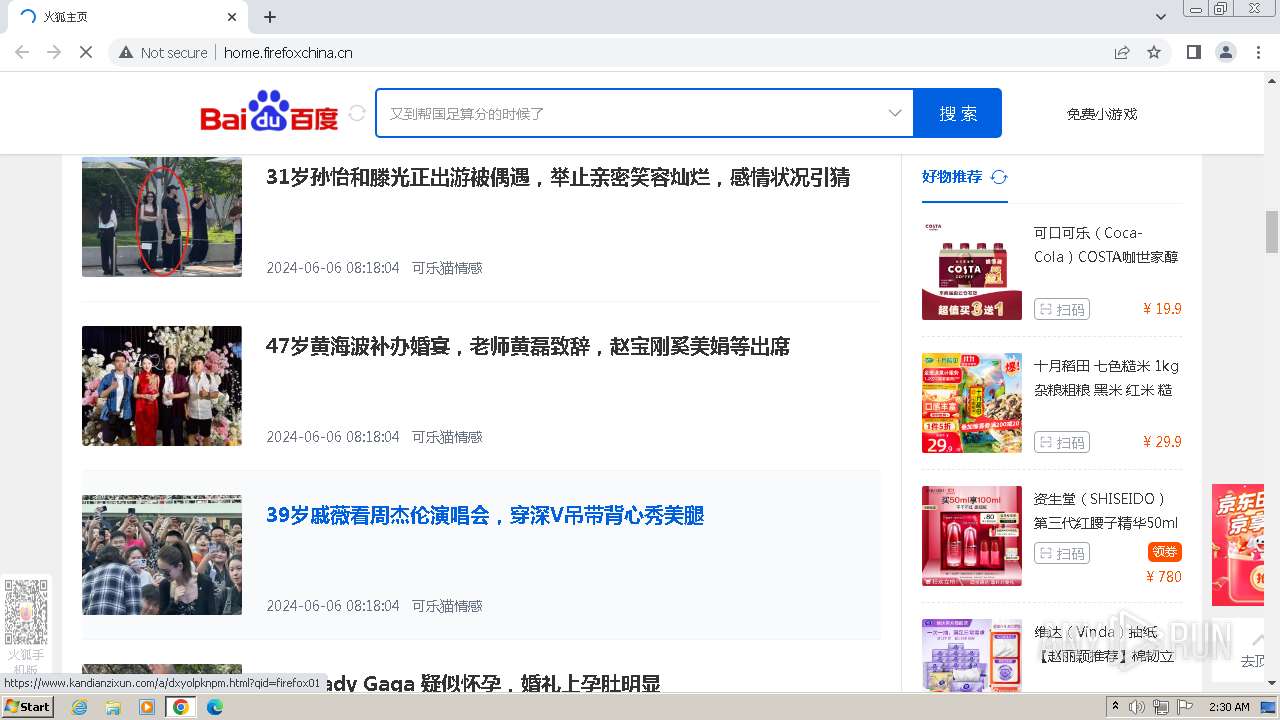Open Vinda tissue product image

(x=972, y=655)
